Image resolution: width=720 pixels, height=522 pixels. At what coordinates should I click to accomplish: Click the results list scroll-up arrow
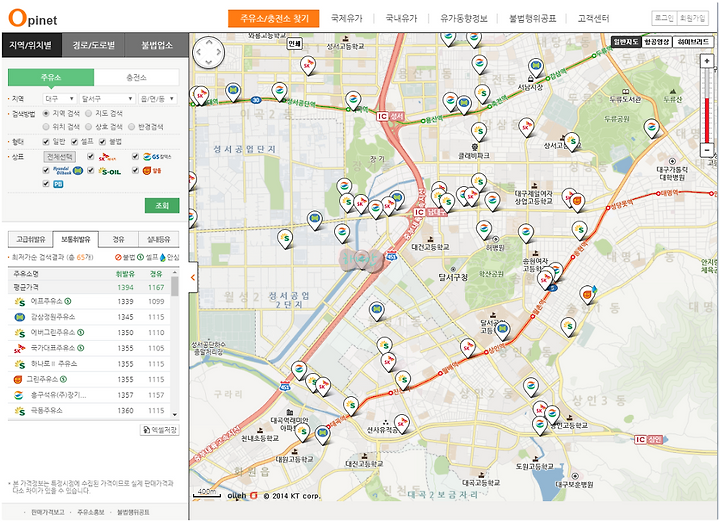click(174, 273)
